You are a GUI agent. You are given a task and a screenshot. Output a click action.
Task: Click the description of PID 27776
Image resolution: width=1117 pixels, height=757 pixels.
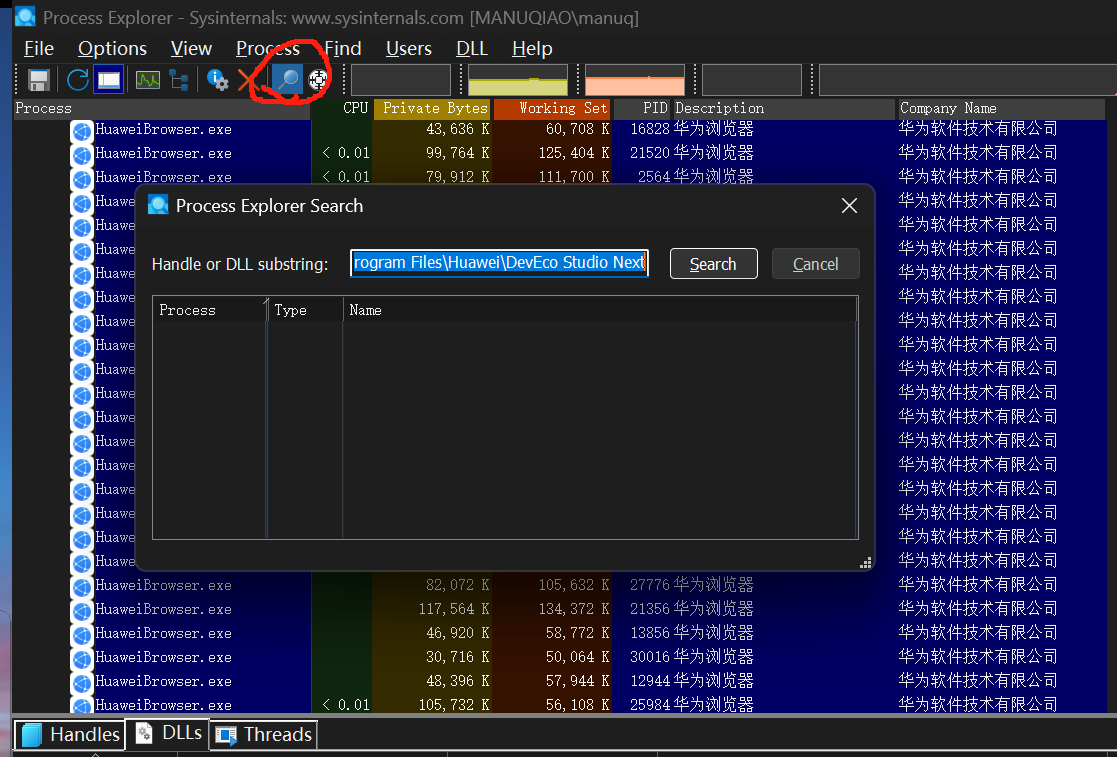pos(713,585)
